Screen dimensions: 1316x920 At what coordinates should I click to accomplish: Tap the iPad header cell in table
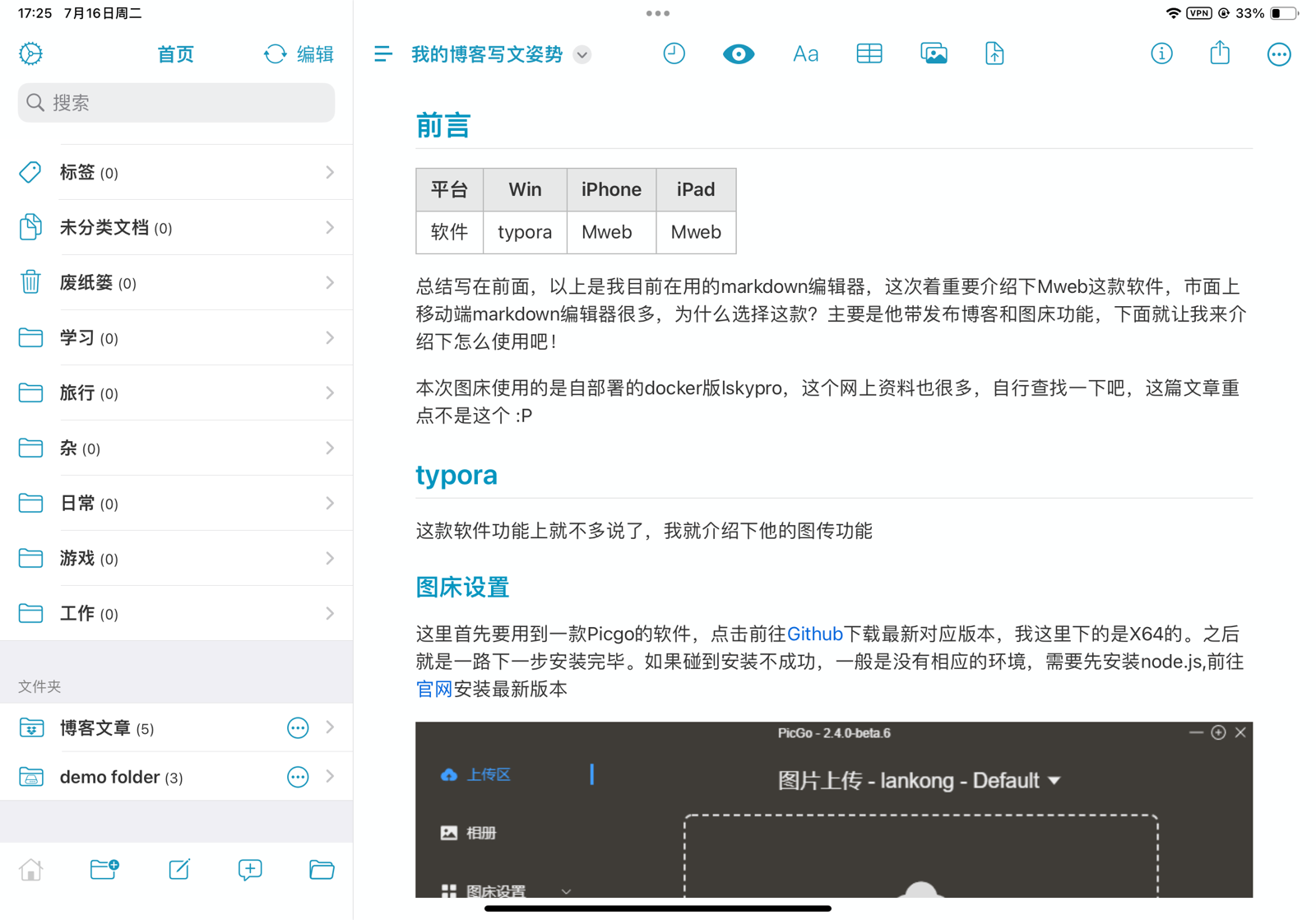696,189
